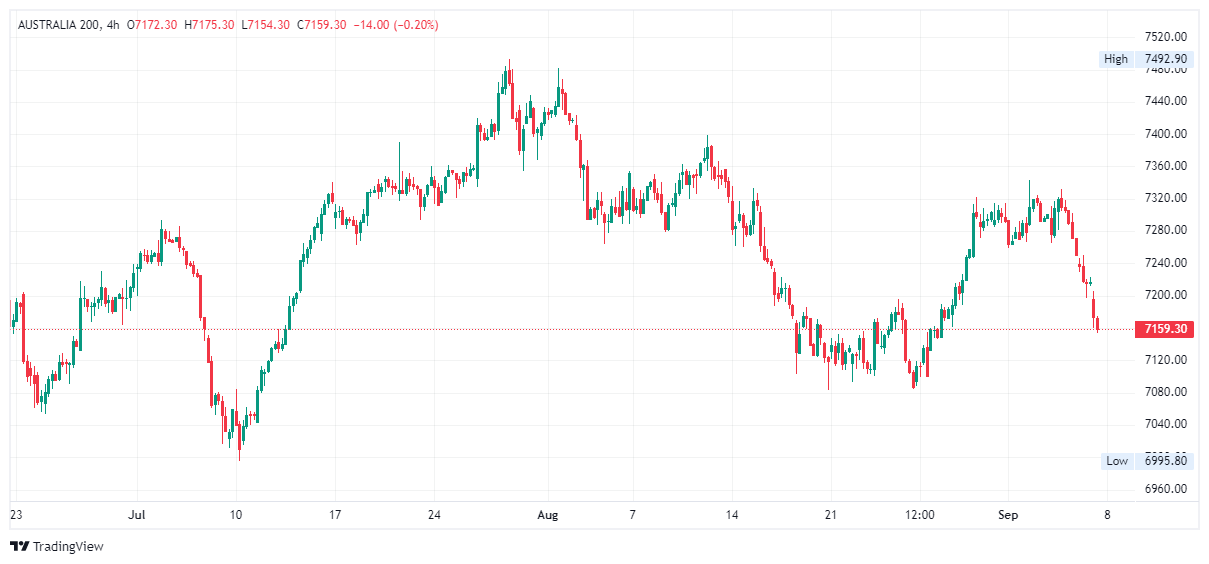Click the high price H7175.30 value
Image resolution: width=1209 pixels, height=564 pixels.
[x=209, y=24]
